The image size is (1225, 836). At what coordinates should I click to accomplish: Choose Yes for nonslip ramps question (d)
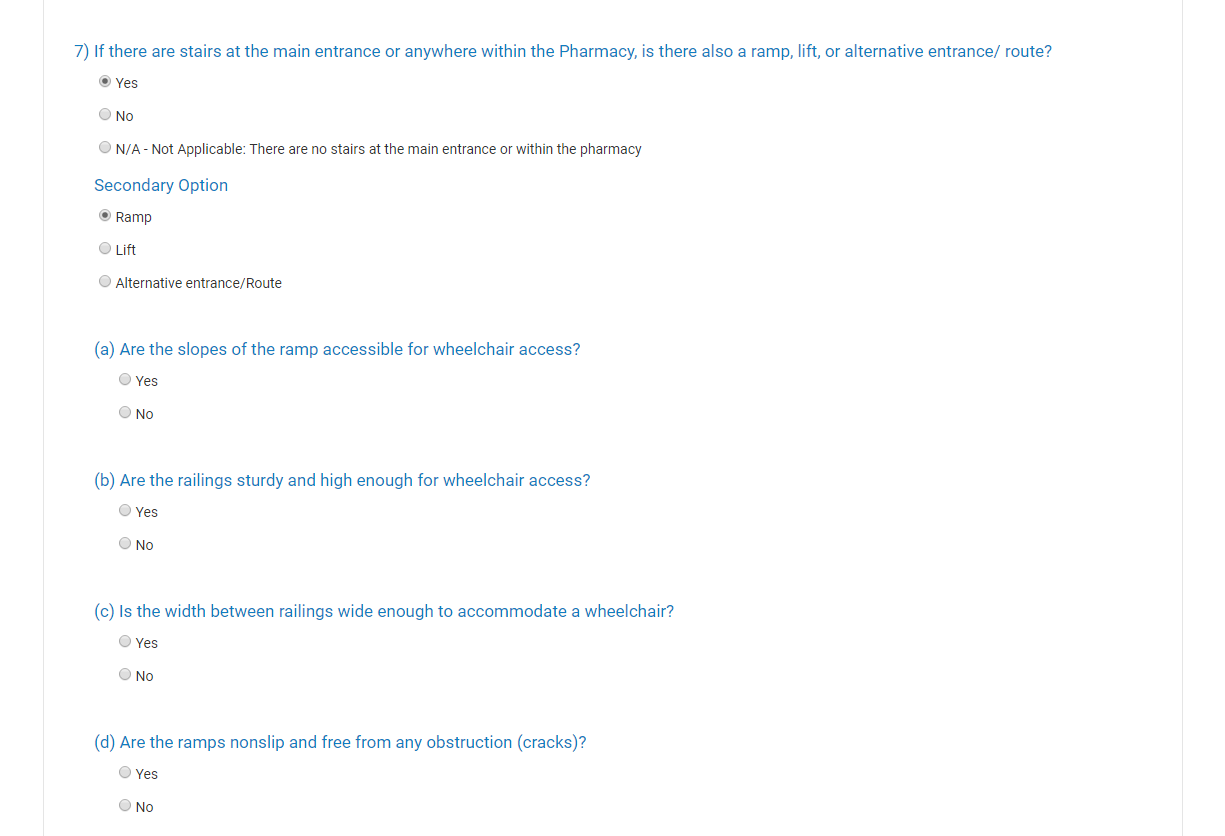(125, 773)
